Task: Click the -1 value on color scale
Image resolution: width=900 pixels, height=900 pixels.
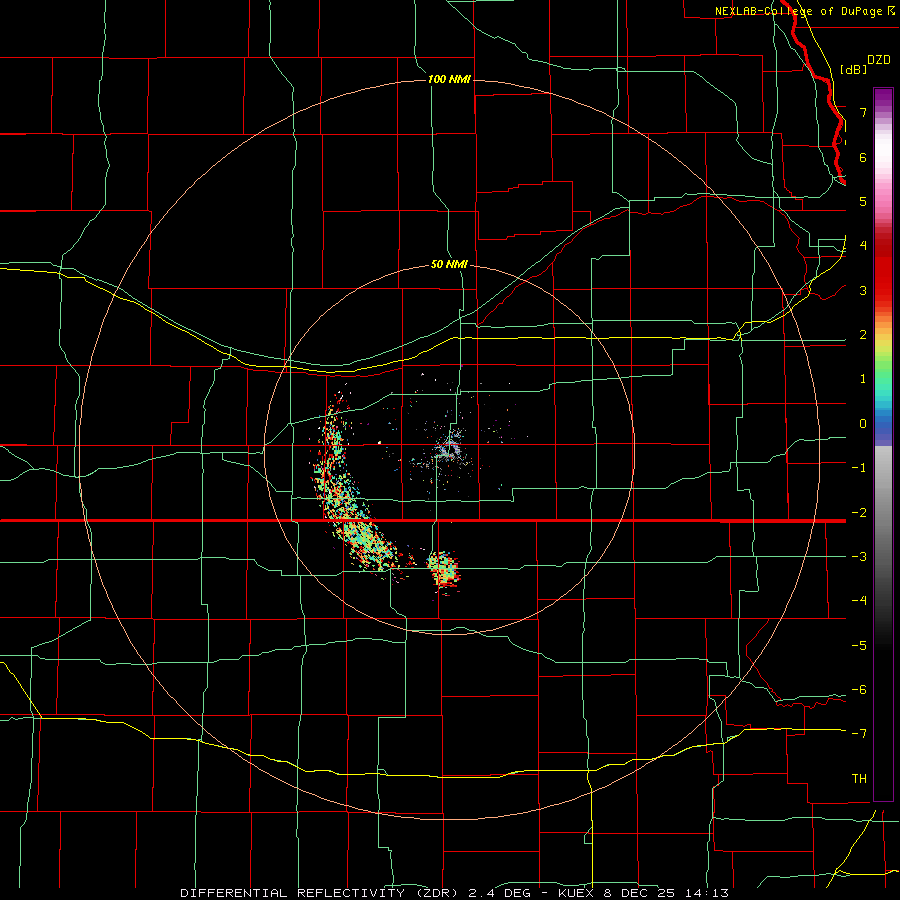Action: point(859,468)
